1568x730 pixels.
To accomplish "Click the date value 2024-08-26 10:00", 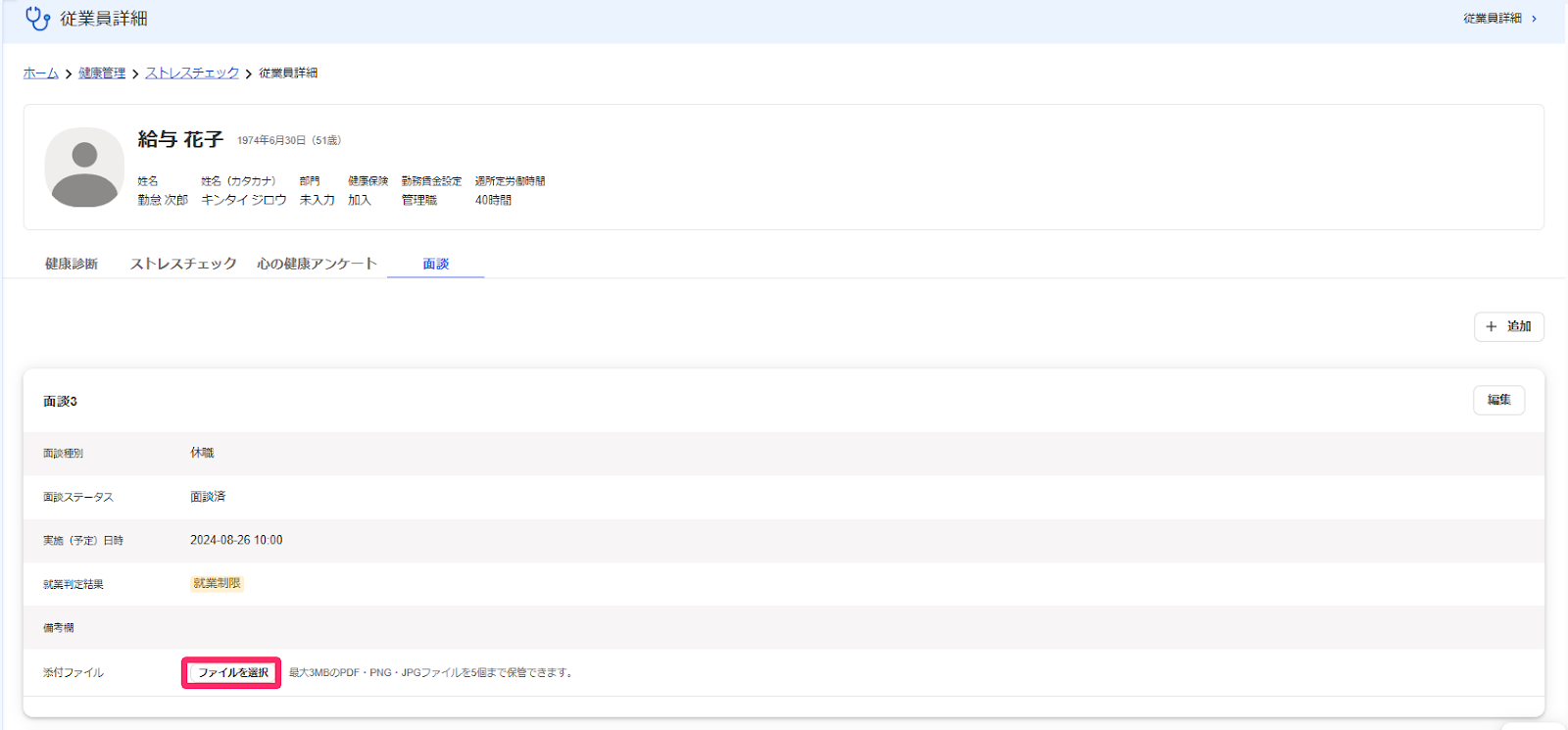I will point(236,541).
